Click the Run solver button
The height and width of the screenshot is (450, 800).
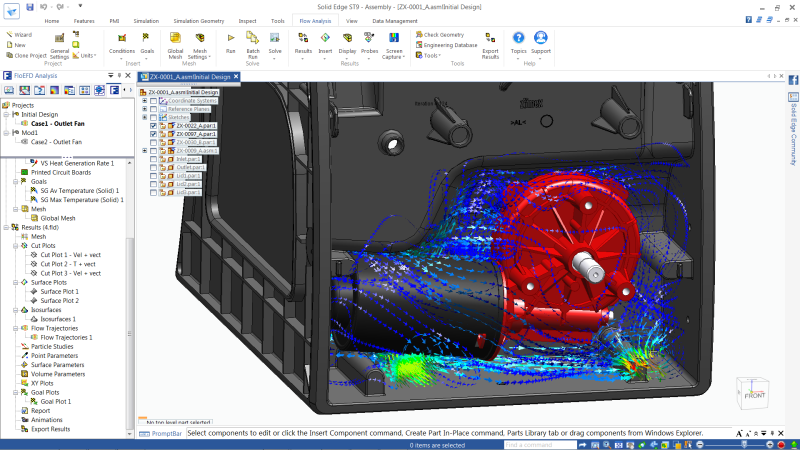coord(231,43)
